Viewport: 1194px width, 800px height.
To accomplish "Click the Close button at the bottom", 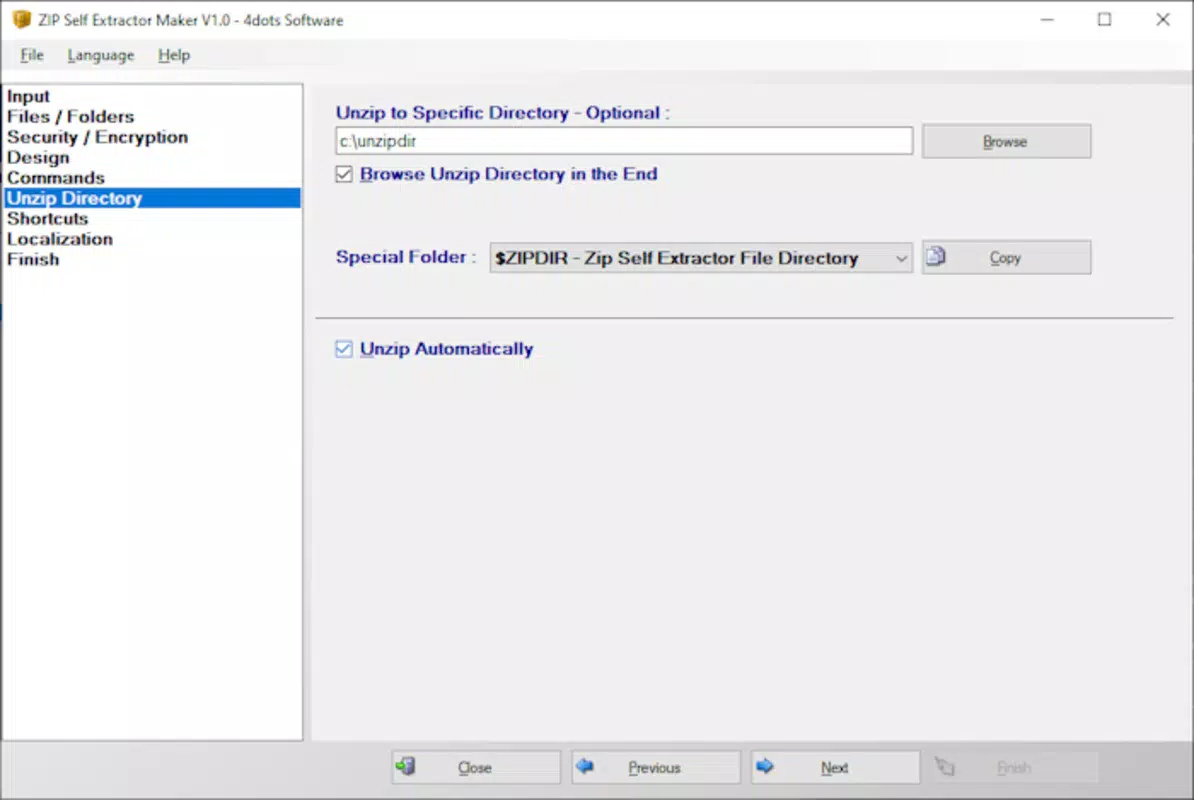I will (476, 767).
